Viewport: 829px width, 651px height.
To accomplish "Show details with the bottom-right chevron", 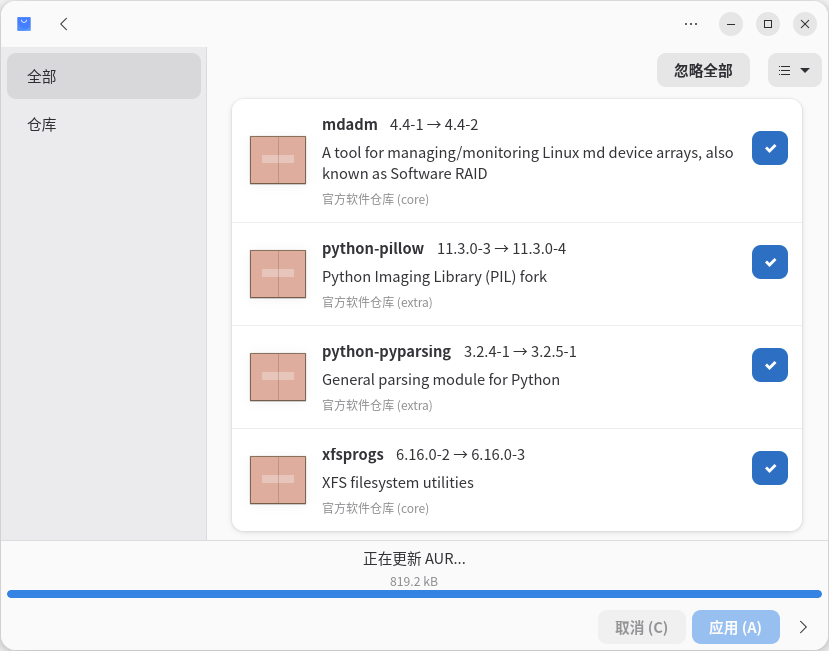I will point(803,627).
